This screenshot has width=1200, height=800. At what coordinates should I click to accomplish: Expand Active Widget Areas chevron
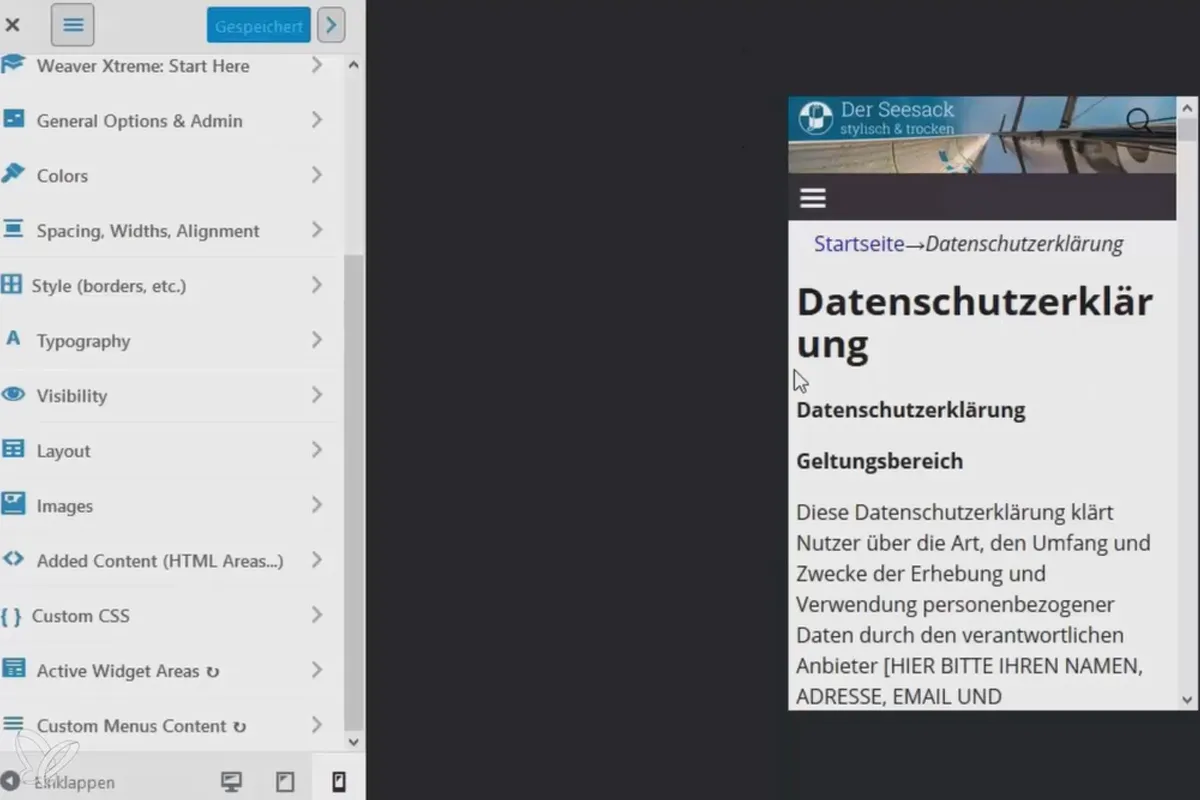[x=316, y=670]
